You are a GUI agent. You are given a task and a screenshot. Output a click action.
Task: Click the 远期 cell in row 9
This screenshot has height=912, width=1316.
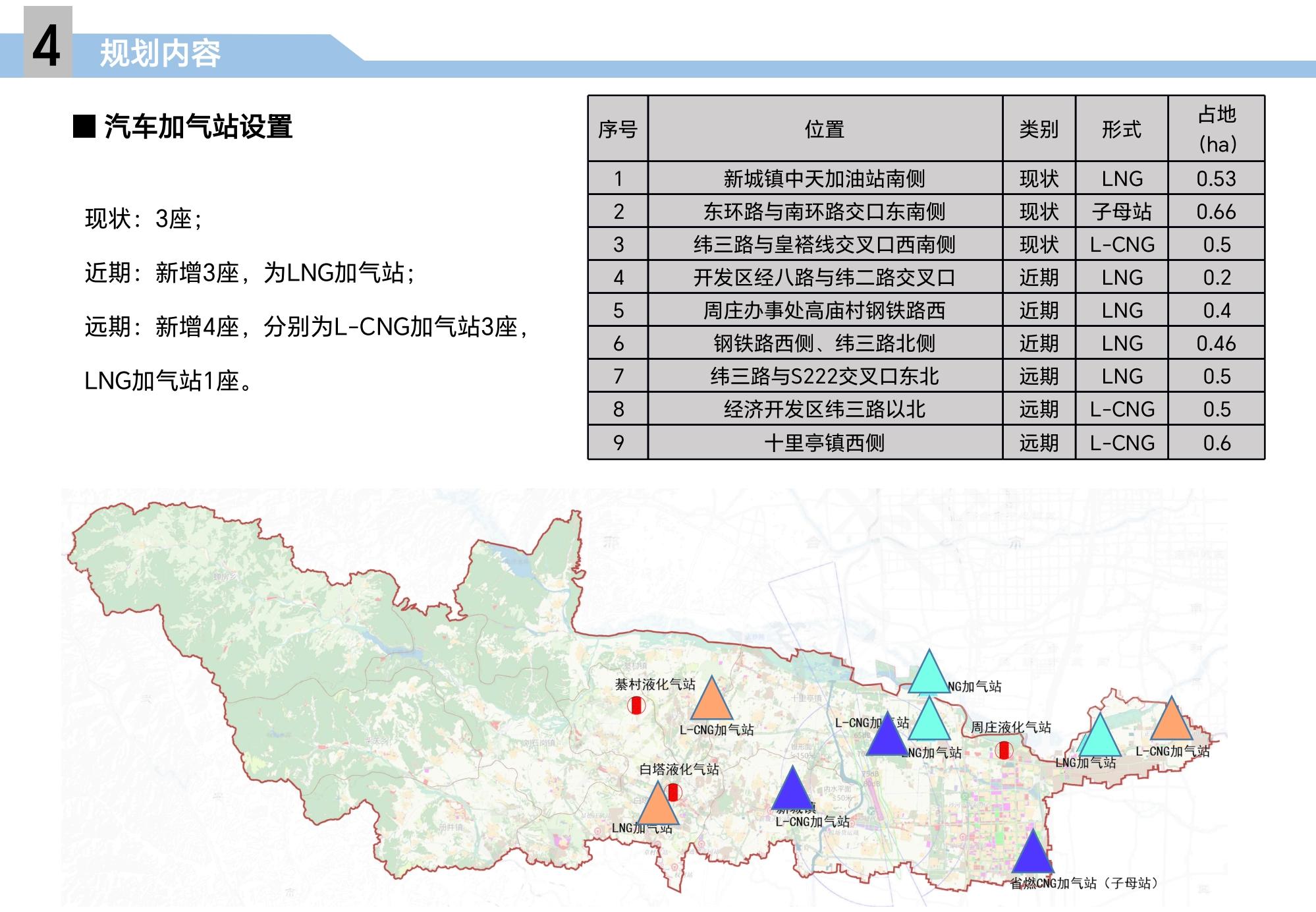click(1039, 443)
